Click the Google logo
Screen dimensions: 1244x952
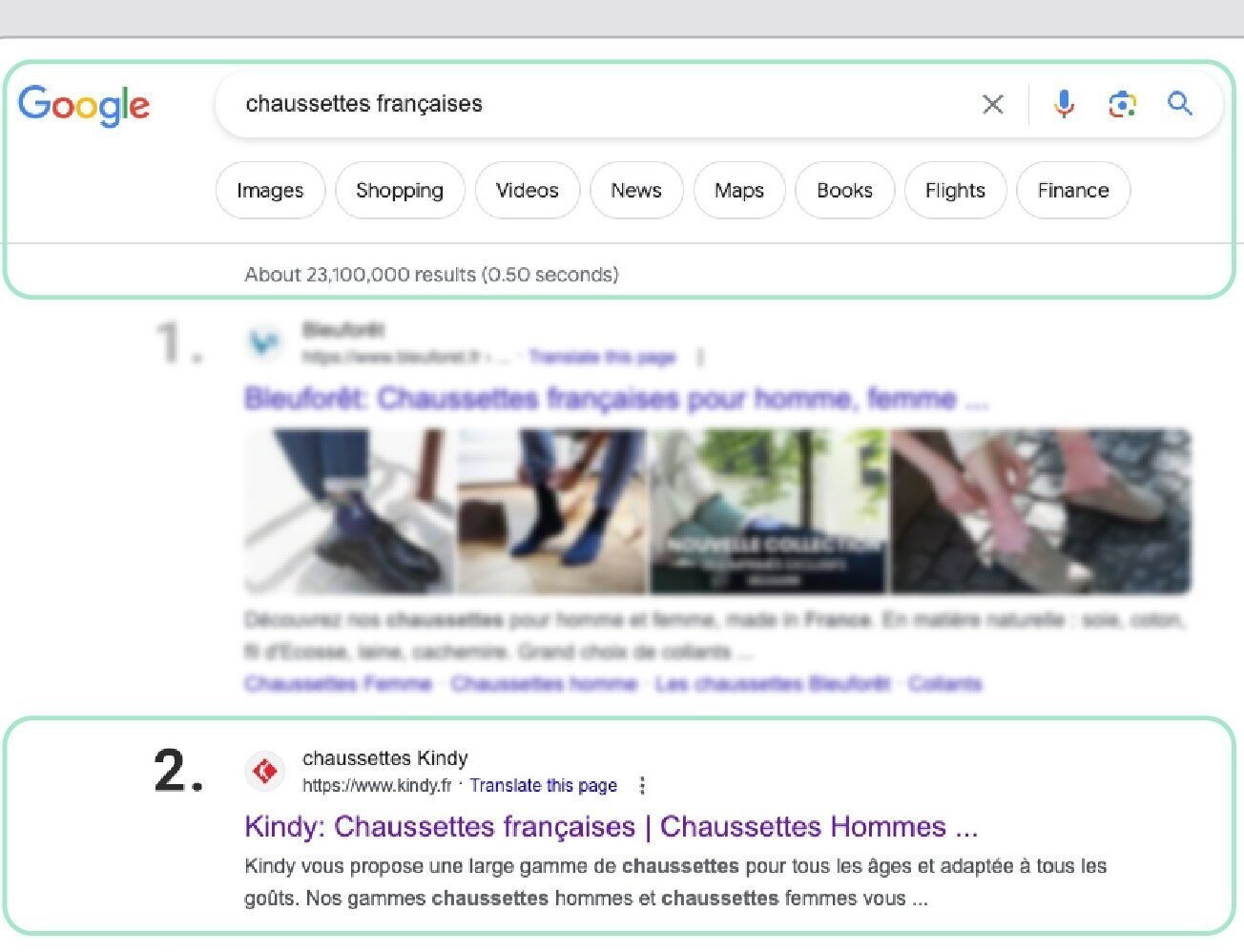(84, 105)
